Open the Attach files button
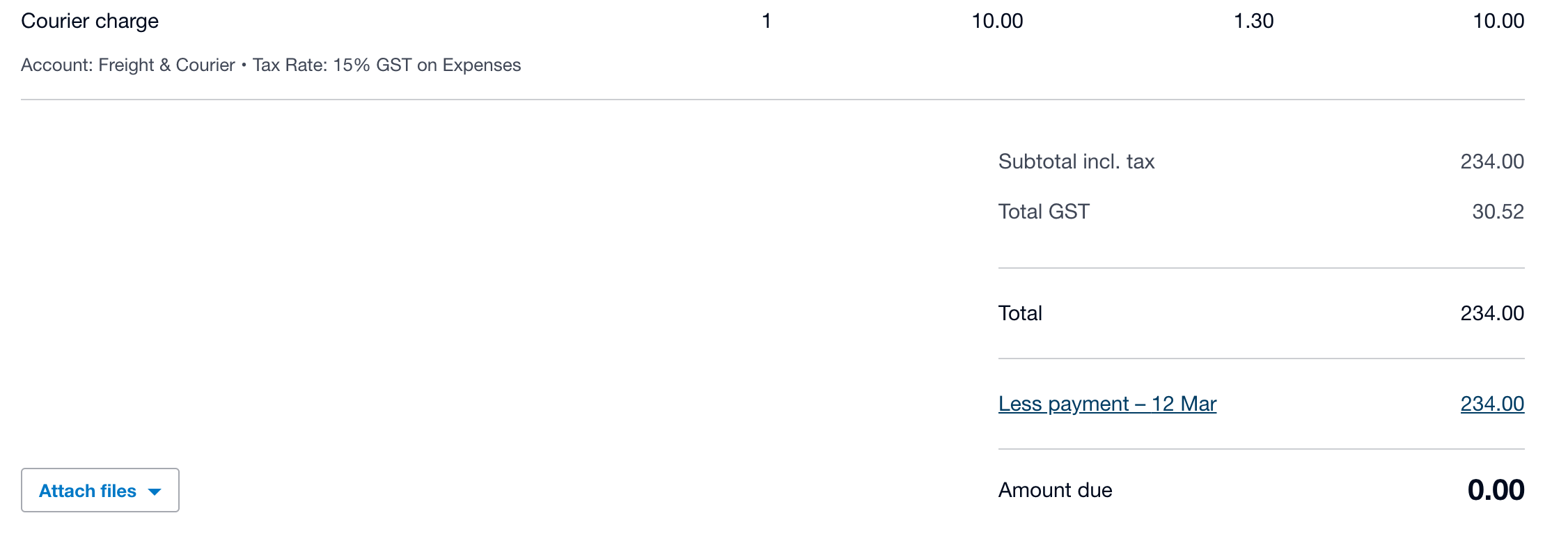The width and height of the screenshot is (1568, 543). click(x=100, y=490)
